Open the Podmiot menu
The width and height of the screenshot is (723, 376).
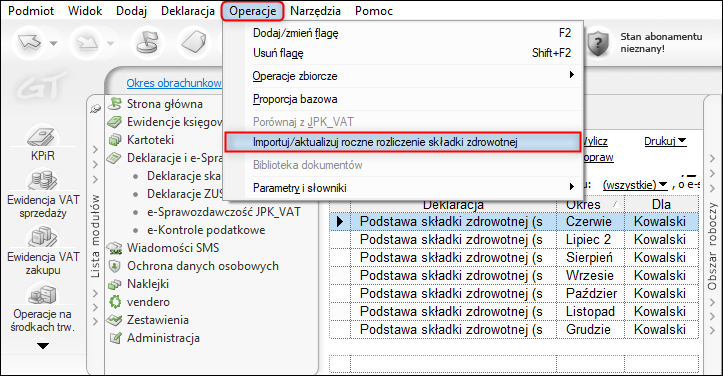31,11
